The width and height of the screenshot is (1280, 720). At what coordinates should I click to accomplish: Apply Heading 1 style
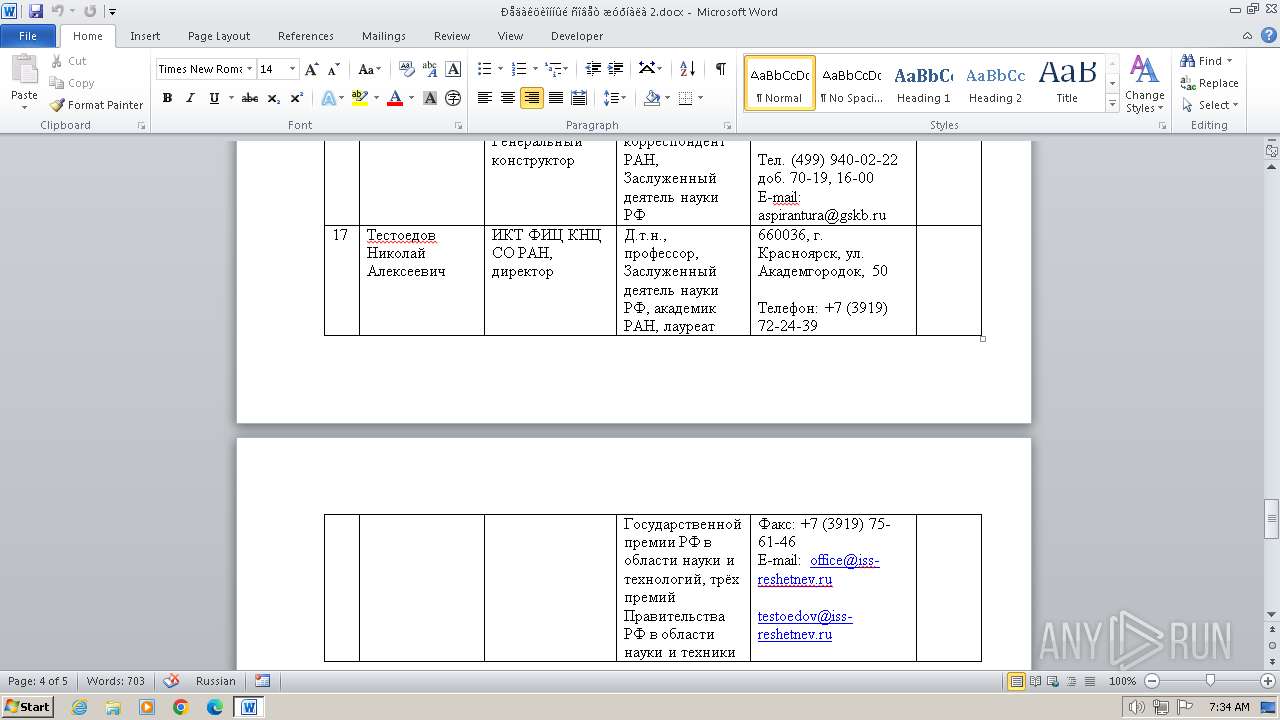tap(923, 83)
